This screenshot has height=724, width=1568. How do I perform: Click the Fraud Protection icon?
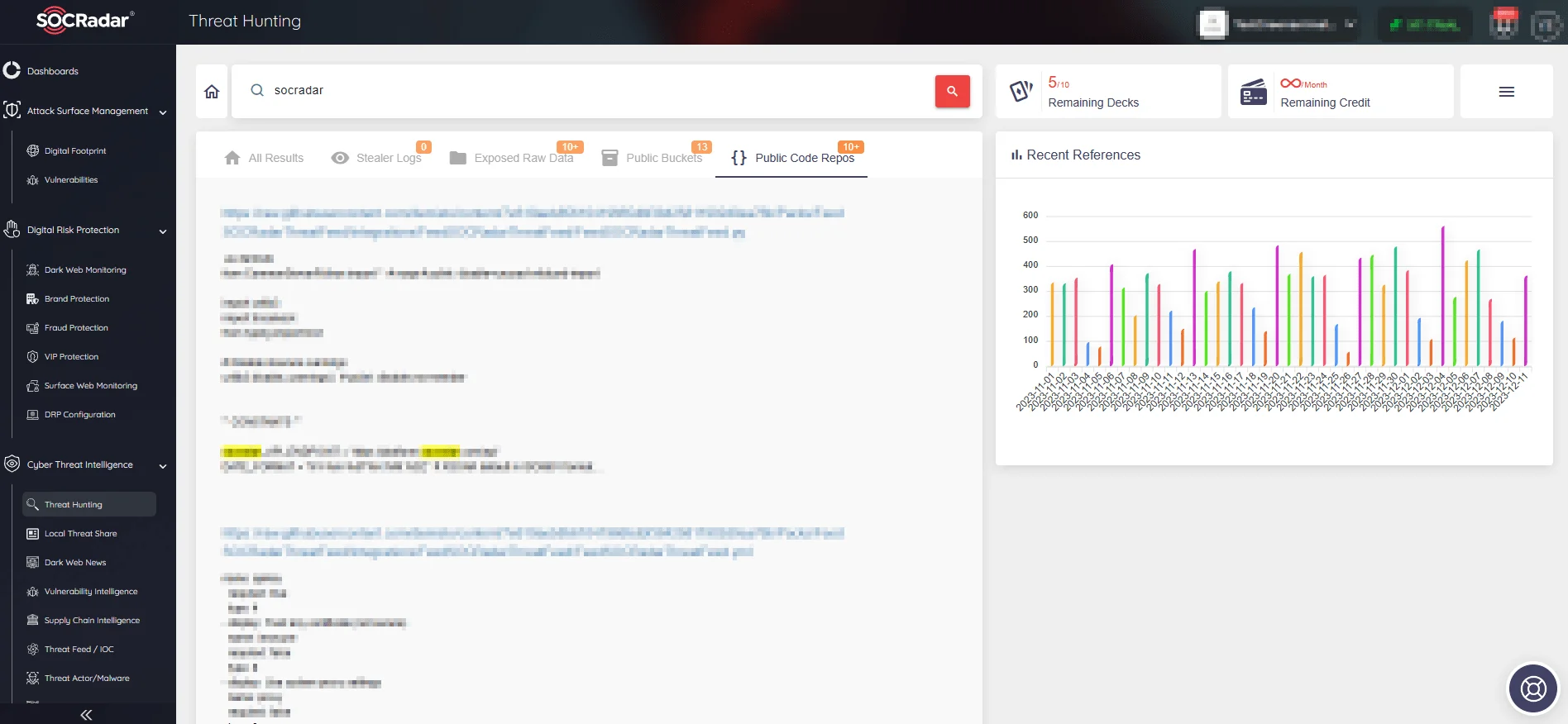click(x=33, y=327)
